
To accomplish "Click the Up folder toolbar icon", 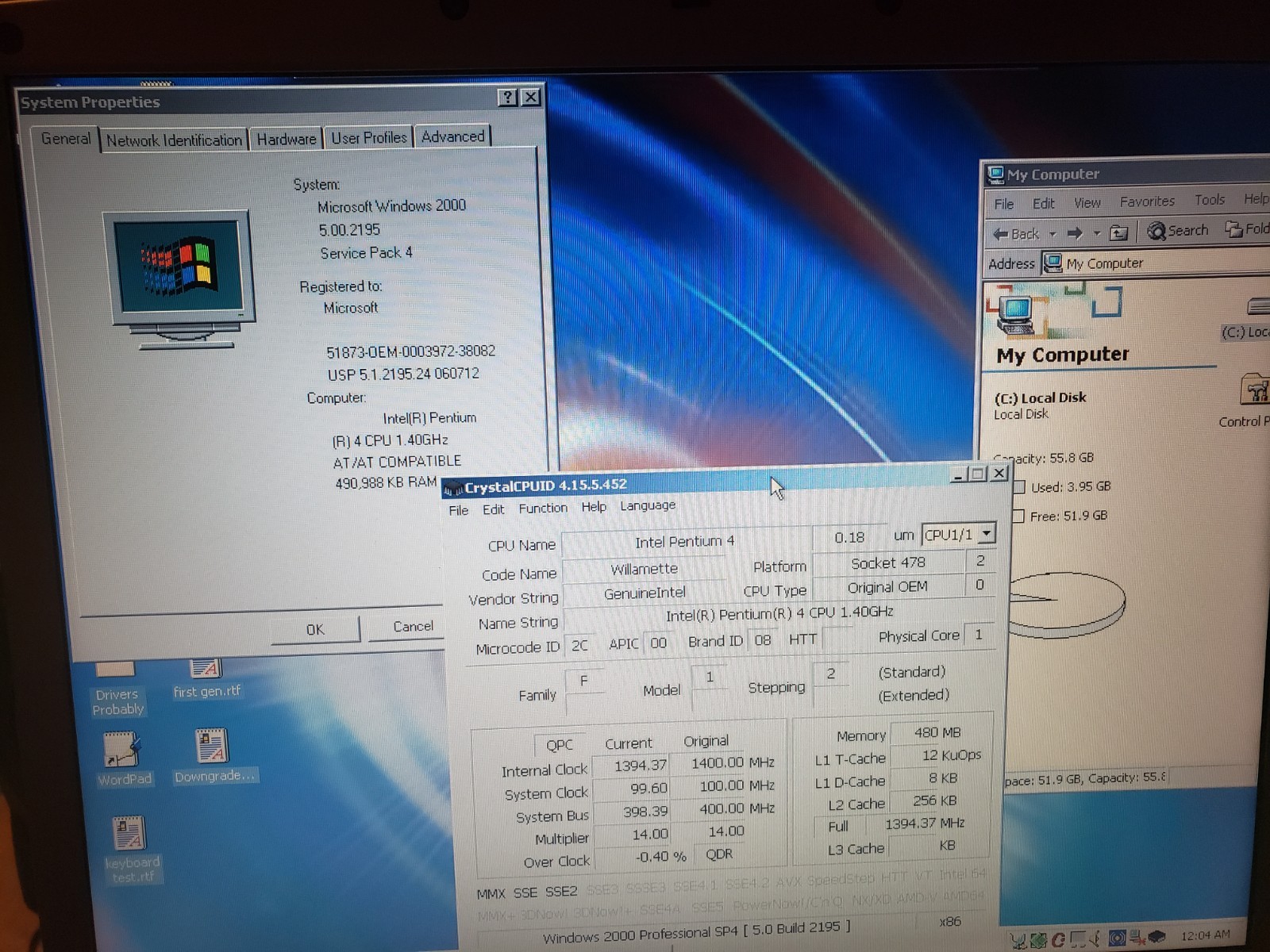I will (1118, 232).
